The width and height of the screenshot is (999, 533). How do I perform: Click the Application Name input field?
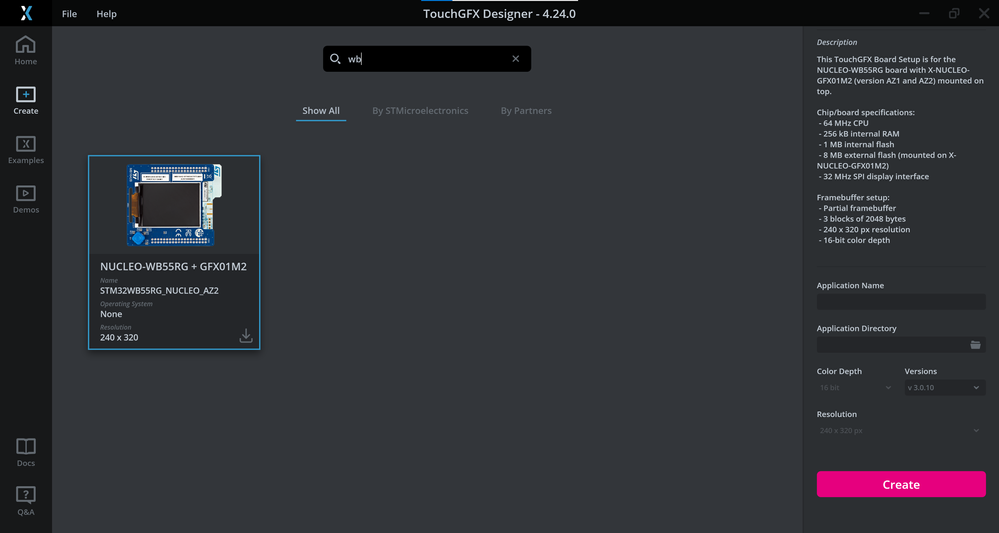(x=901, y=302)
